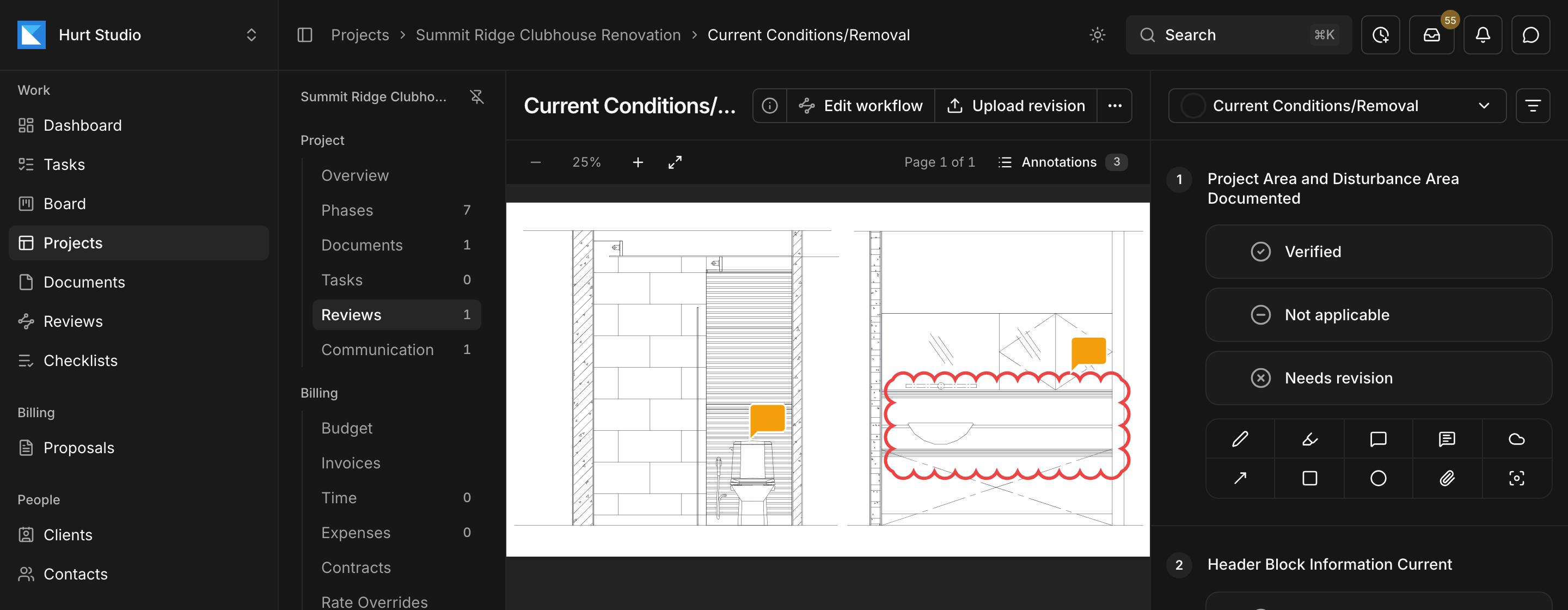Select the comment bubble tool
The image size is (1568, 610).
pyautogui.click(x=1378, y=439)
